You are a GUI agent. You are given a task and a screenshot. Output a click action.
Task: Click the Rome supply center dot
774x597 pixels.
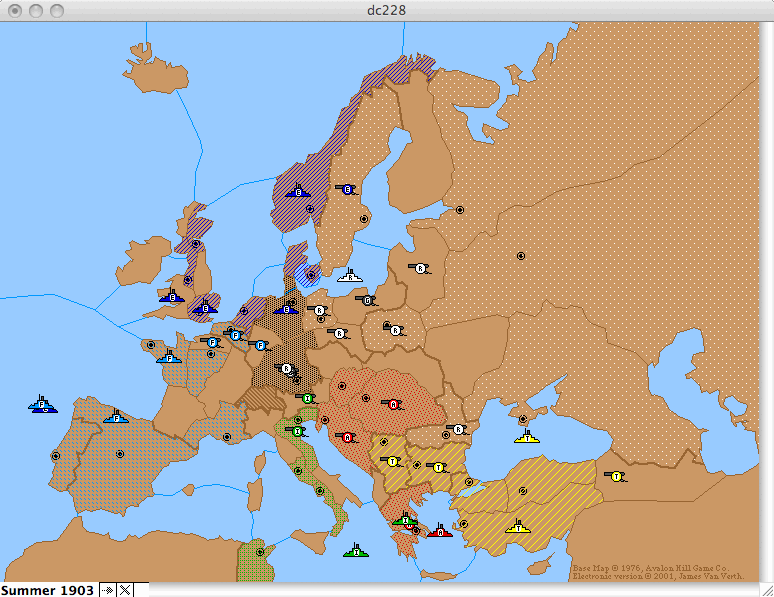click(x=297, y=471)
